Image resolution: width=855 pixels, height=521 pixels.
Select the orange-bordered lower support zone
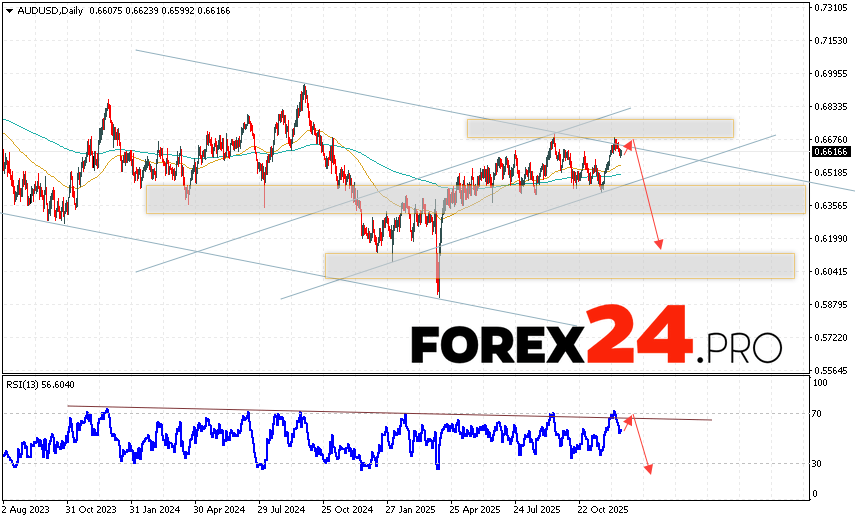(559, 265)
